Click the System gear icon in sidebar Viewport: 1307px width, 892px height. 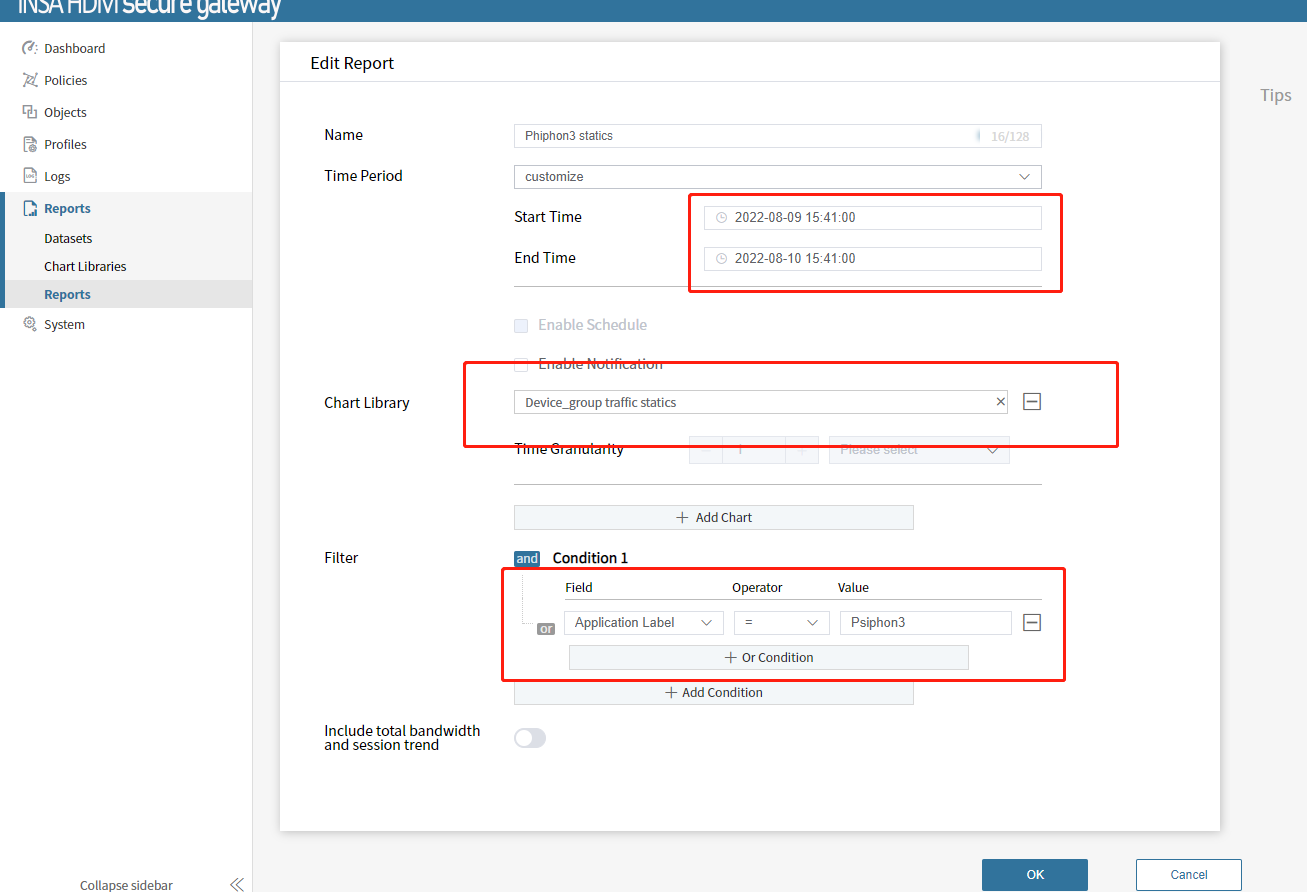(30, 324)
